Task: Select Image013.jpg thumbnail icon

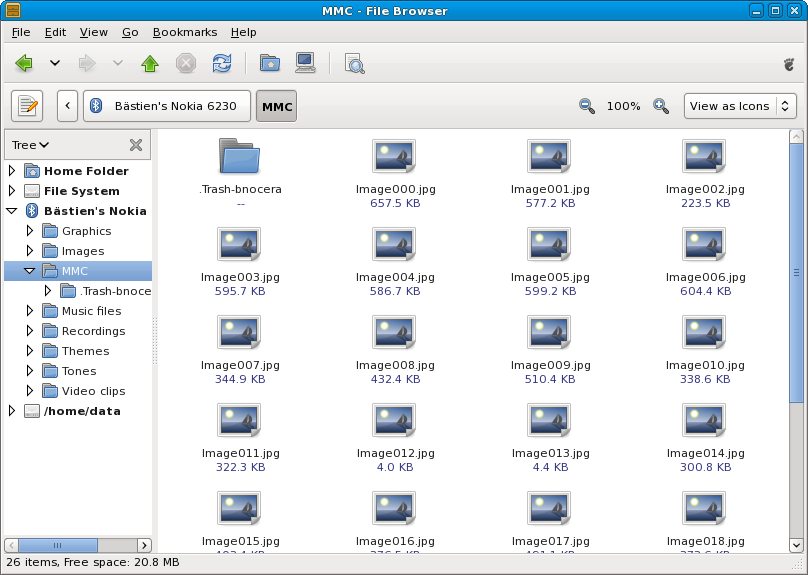Action: coord(549,420)
